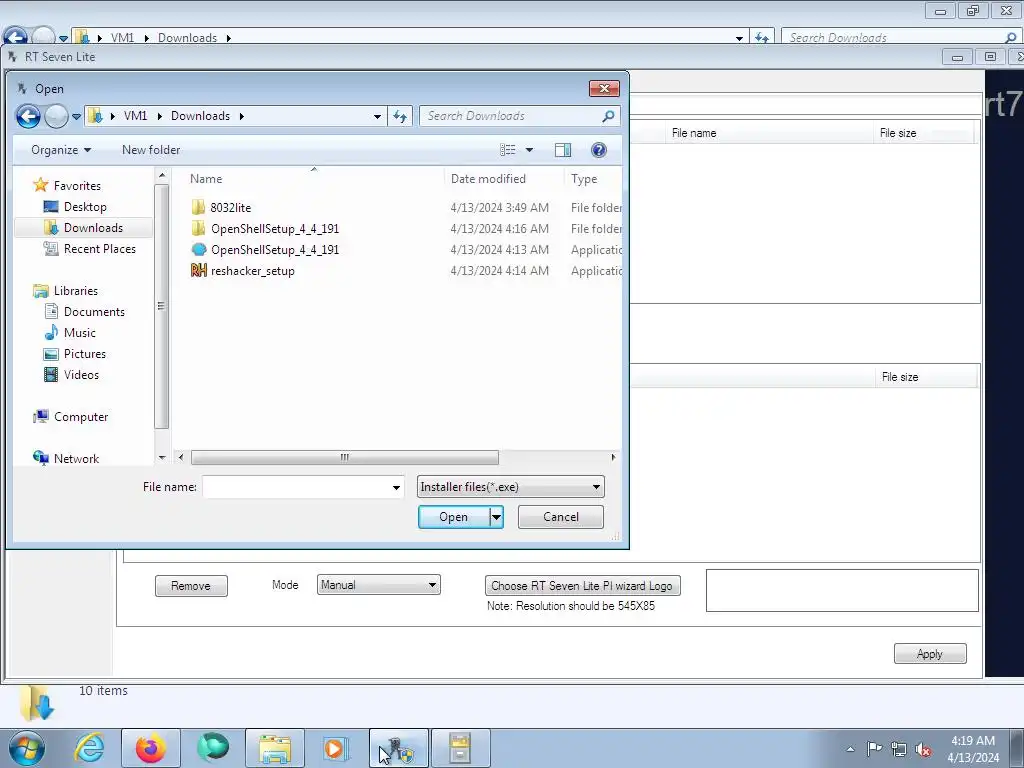Image resolution: width=1024 pixels, height=768 pixels.
Task: Click the network tray icon
Action: point(899,749)
